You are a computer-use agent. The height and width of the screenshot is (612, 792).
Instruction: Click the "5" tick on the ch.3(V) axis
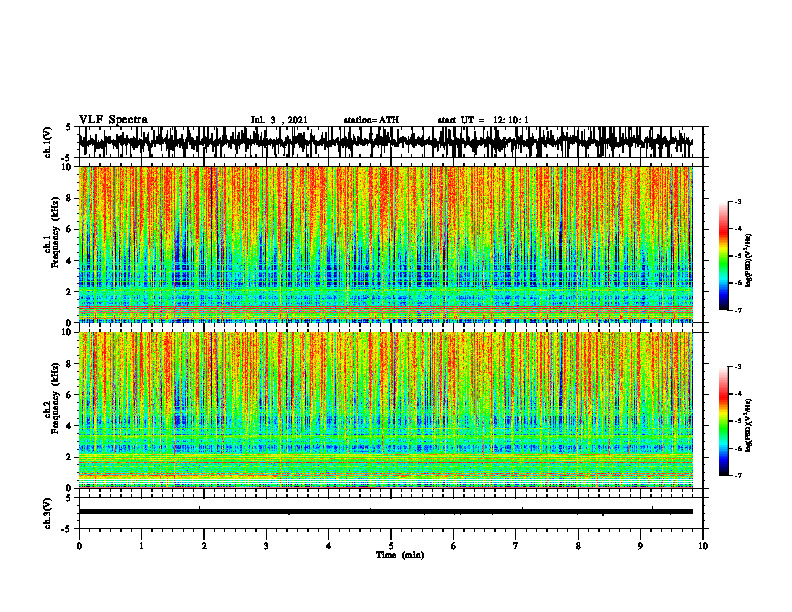click(x=68, y=498)
